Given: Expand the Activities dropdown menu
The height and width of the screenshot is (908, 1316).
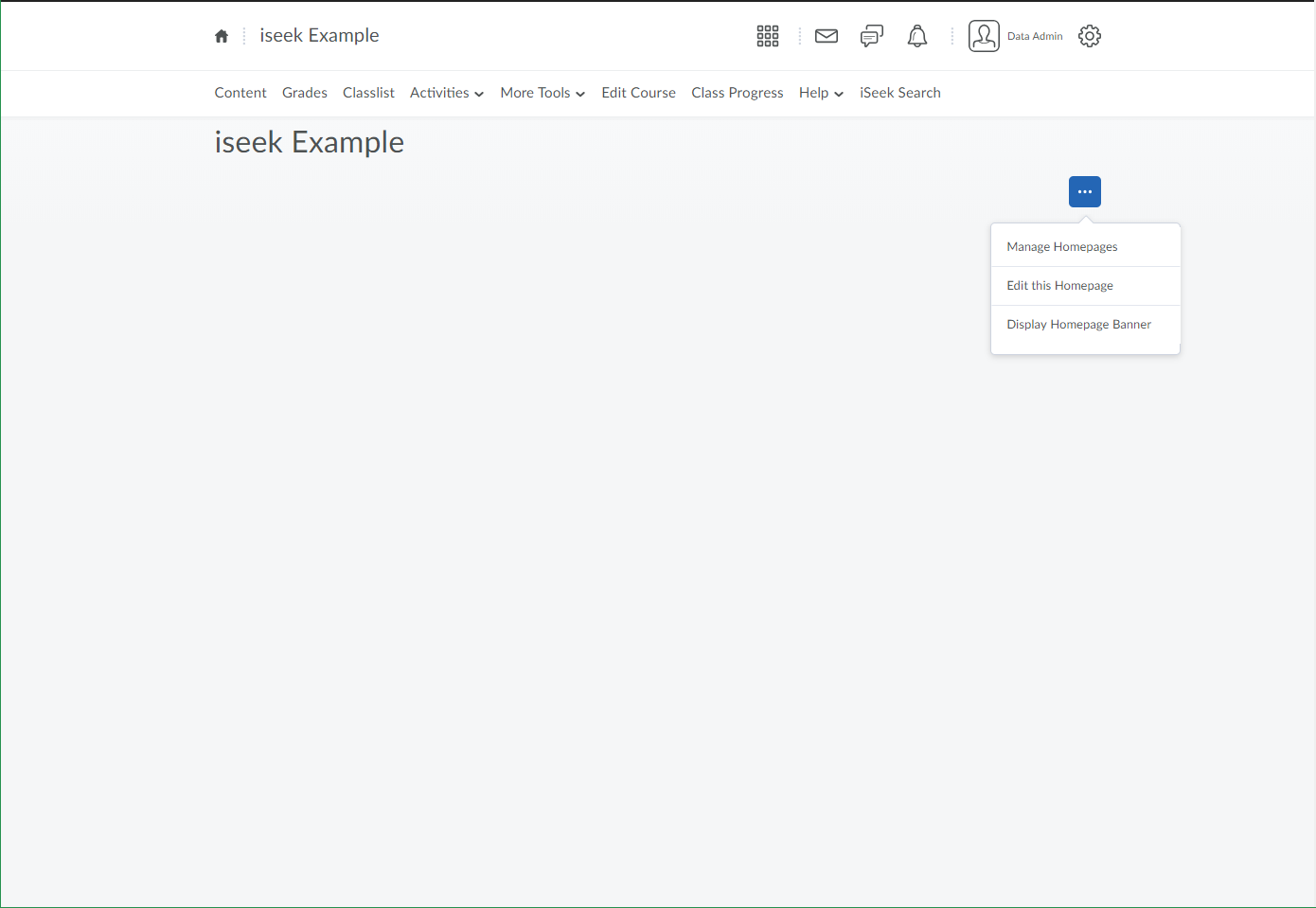Looking at the screenshot, I should [447, 93].
